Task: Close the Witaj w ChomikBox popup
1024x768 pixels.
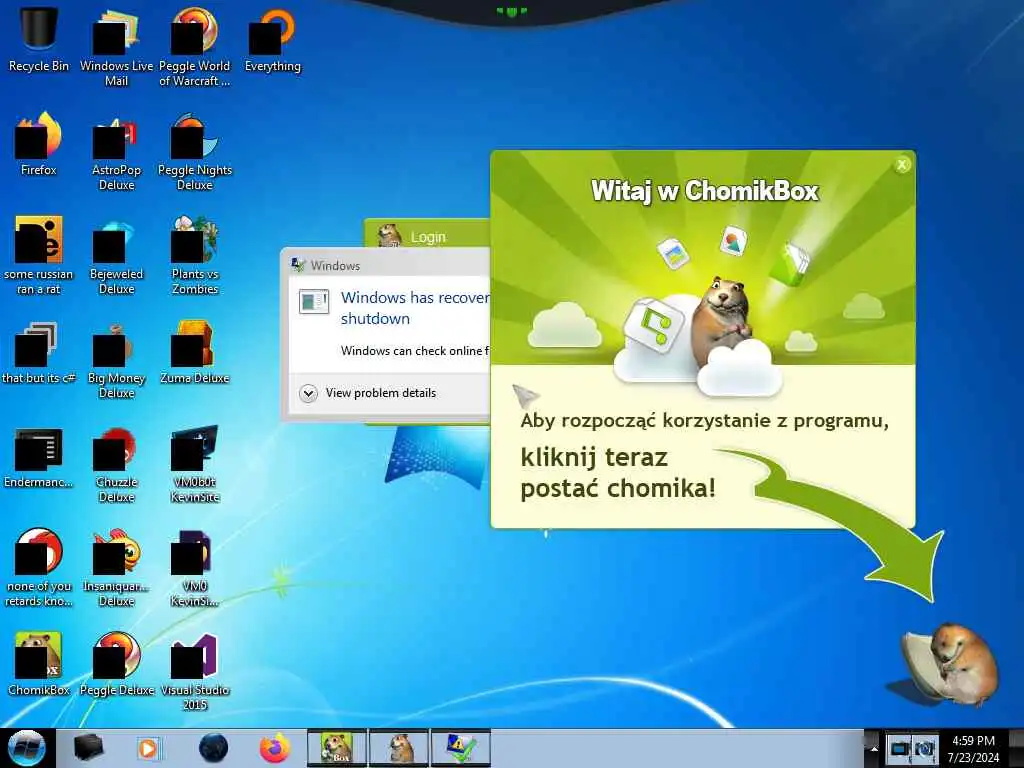Action: pyautogui.click(x=902, y=165)
